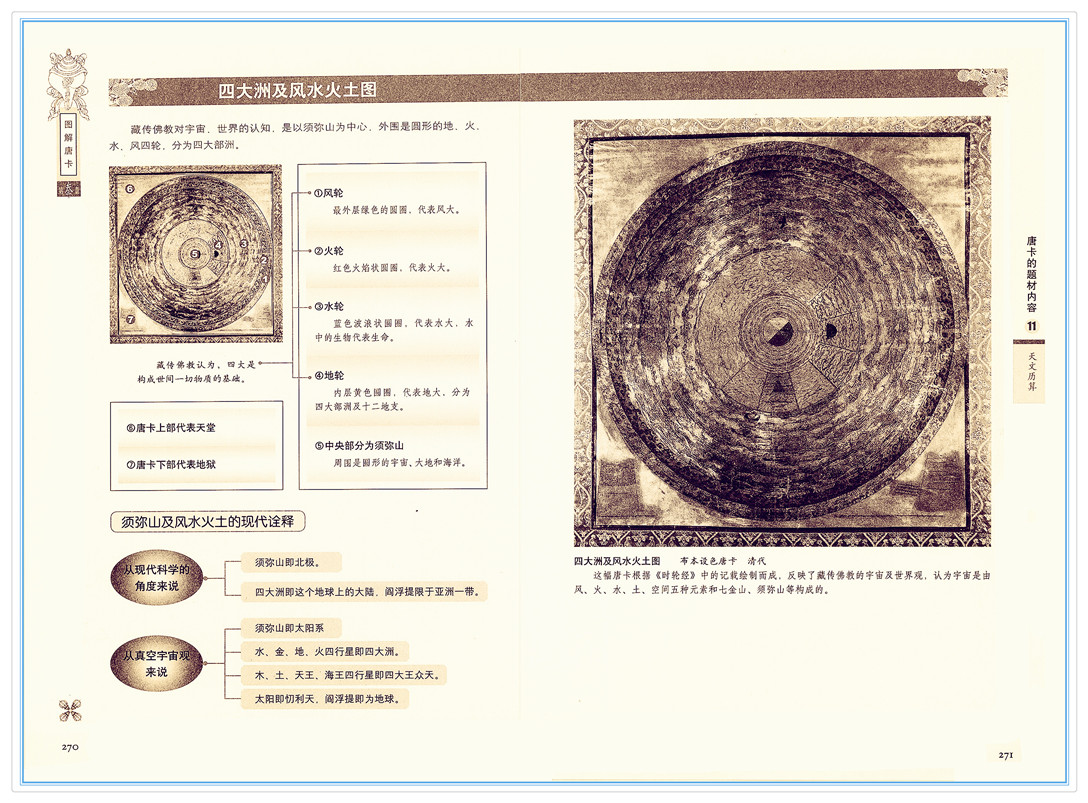Click the ③水轮 legend entry
The width and height of the screenshot is (1088, 803).
click(x=330, y=306)
